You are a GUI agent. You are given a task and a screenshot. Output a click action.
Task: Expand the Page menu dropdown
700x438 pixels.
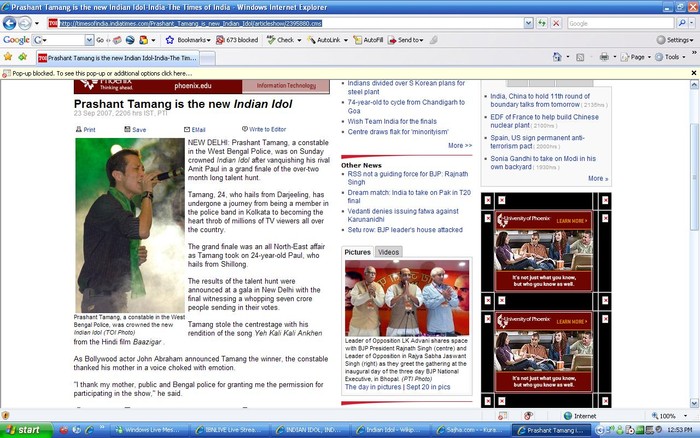(637, 58)
